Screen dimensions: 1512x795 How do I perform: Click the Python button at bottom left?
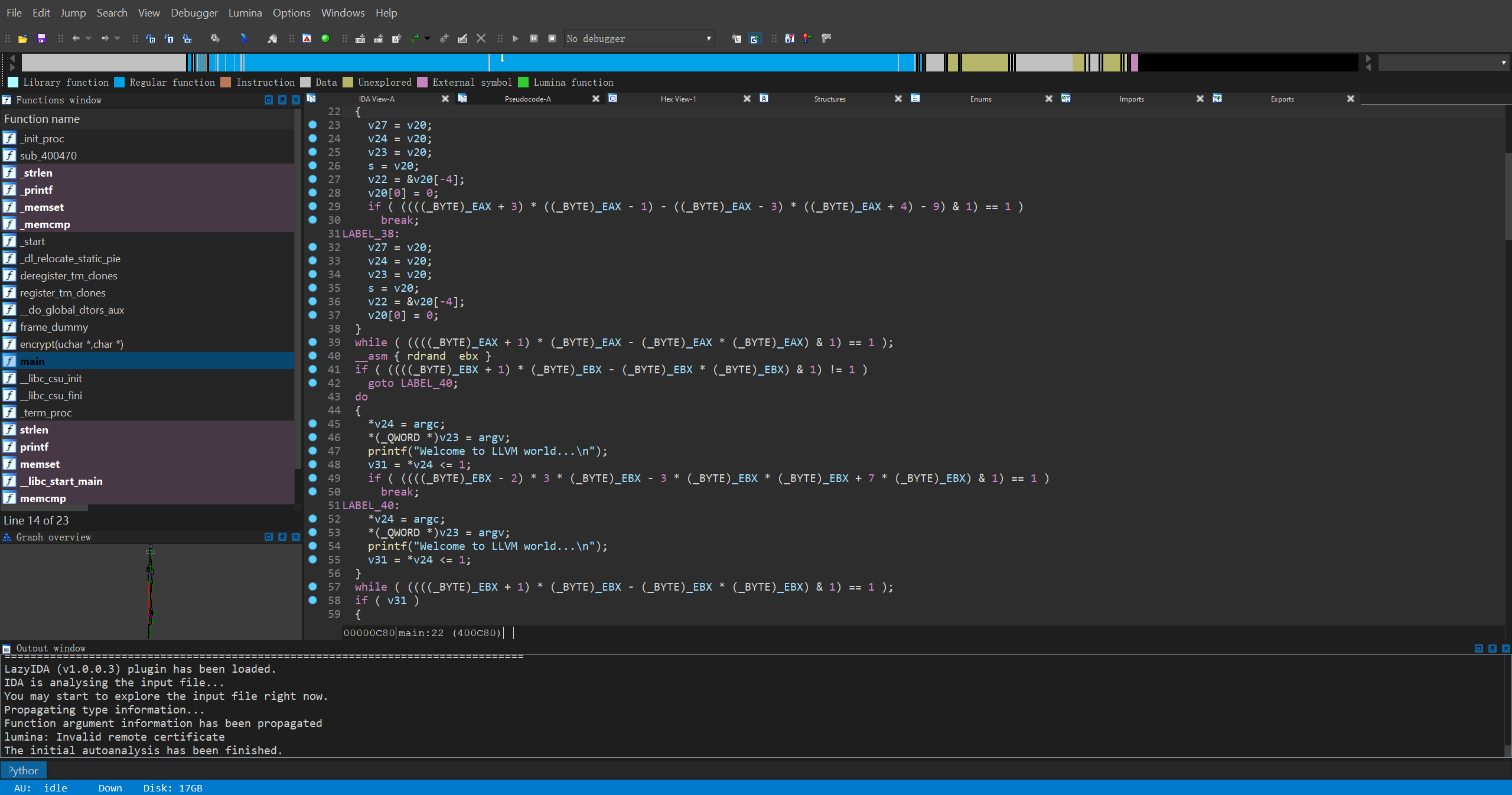[x=23, y=770]
